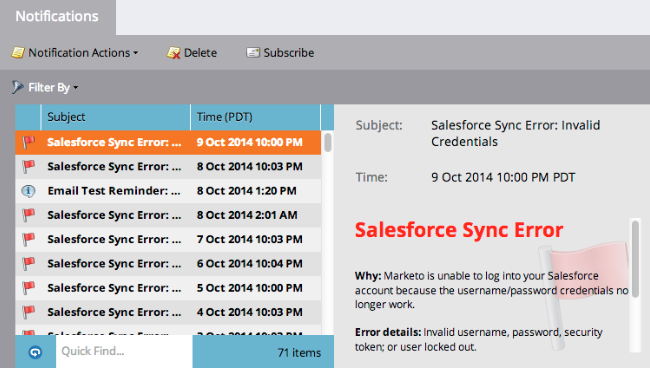This screenshot has width=650, height=368.
Task: Open the Notification Actions dropdown
Action: point(75,53)
